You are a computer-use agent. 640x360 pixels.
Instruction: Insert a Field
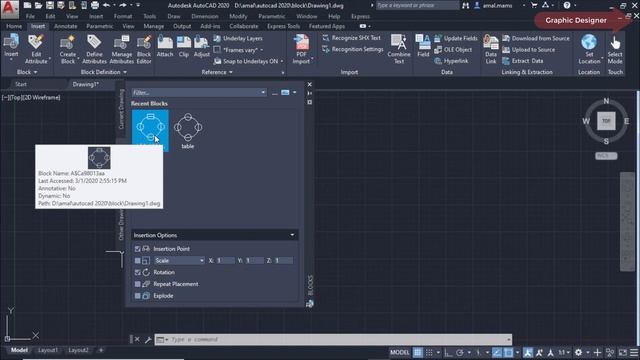pos(423,46)
